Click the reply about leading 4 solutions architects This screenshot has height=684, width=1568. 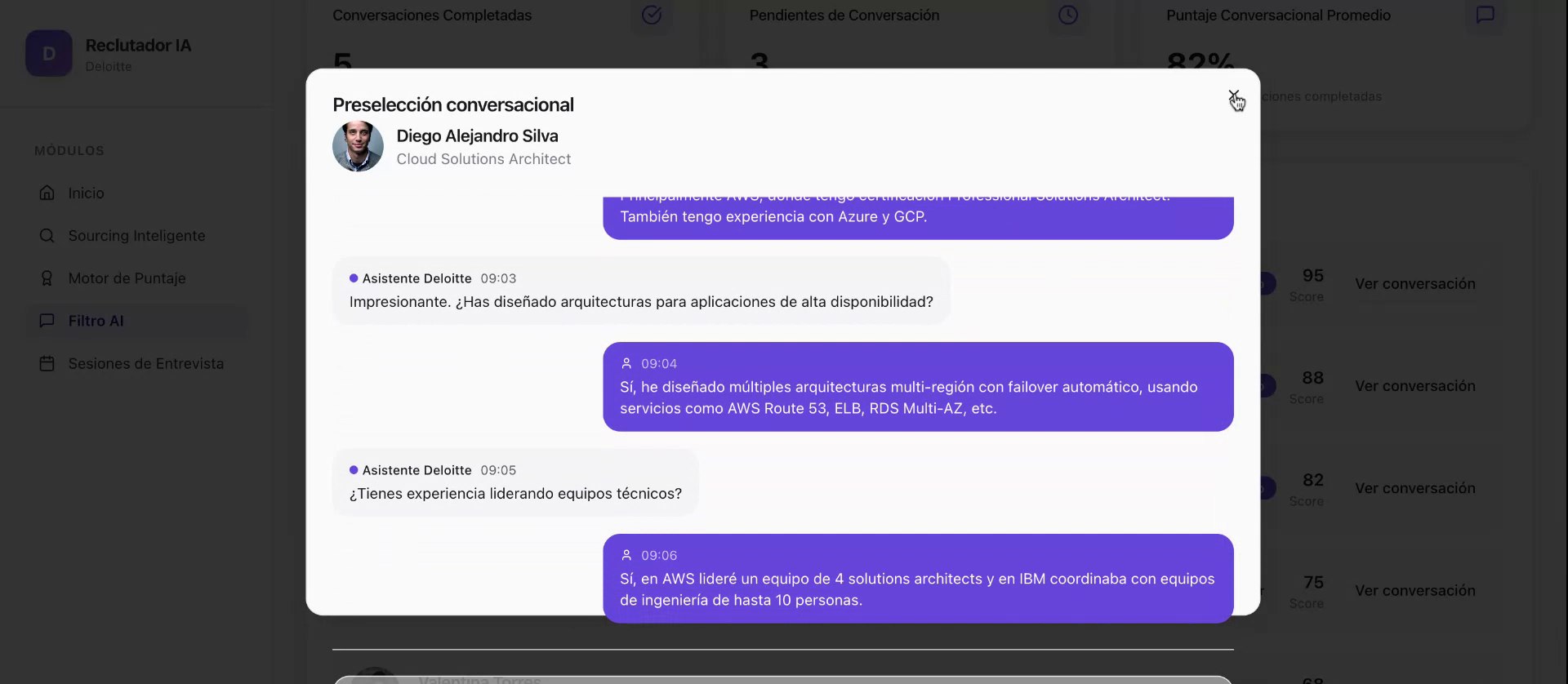click(918, 579)
